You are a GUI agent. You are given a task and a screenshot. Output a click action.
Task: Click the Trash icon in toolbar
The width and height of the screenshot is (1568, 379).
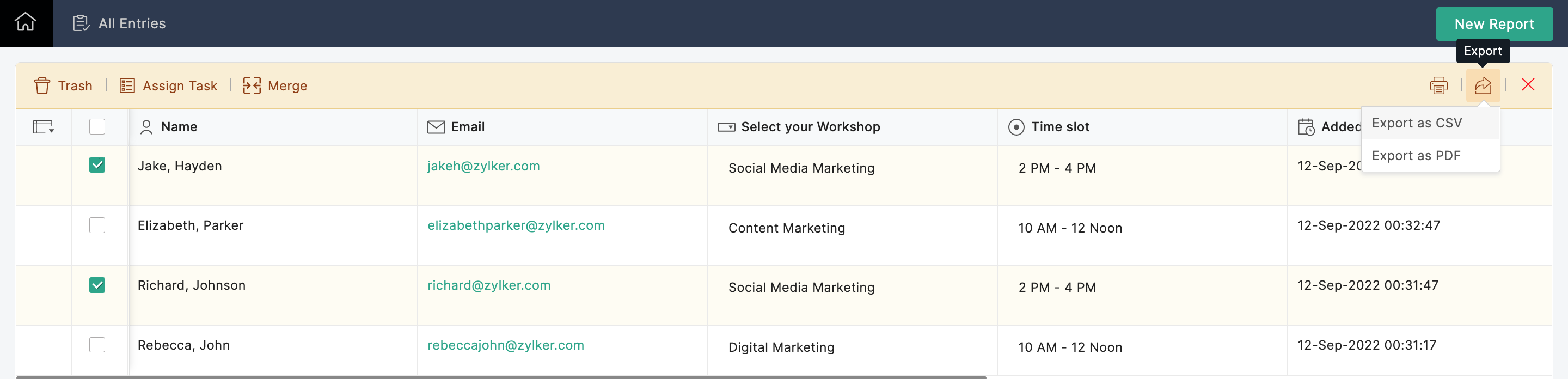42,86
